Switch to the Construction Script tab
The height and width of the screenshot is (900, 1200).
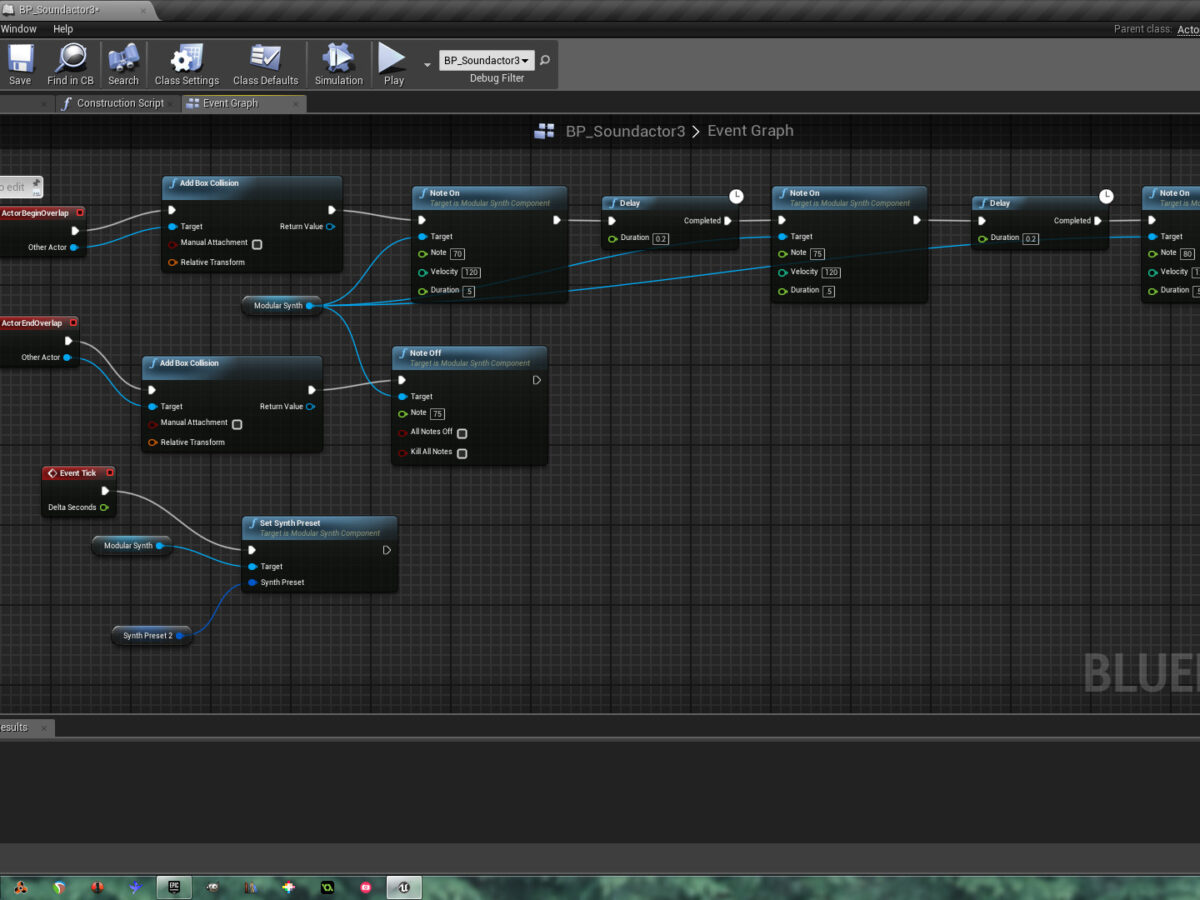pyautogui.click(x=119, y=103)
